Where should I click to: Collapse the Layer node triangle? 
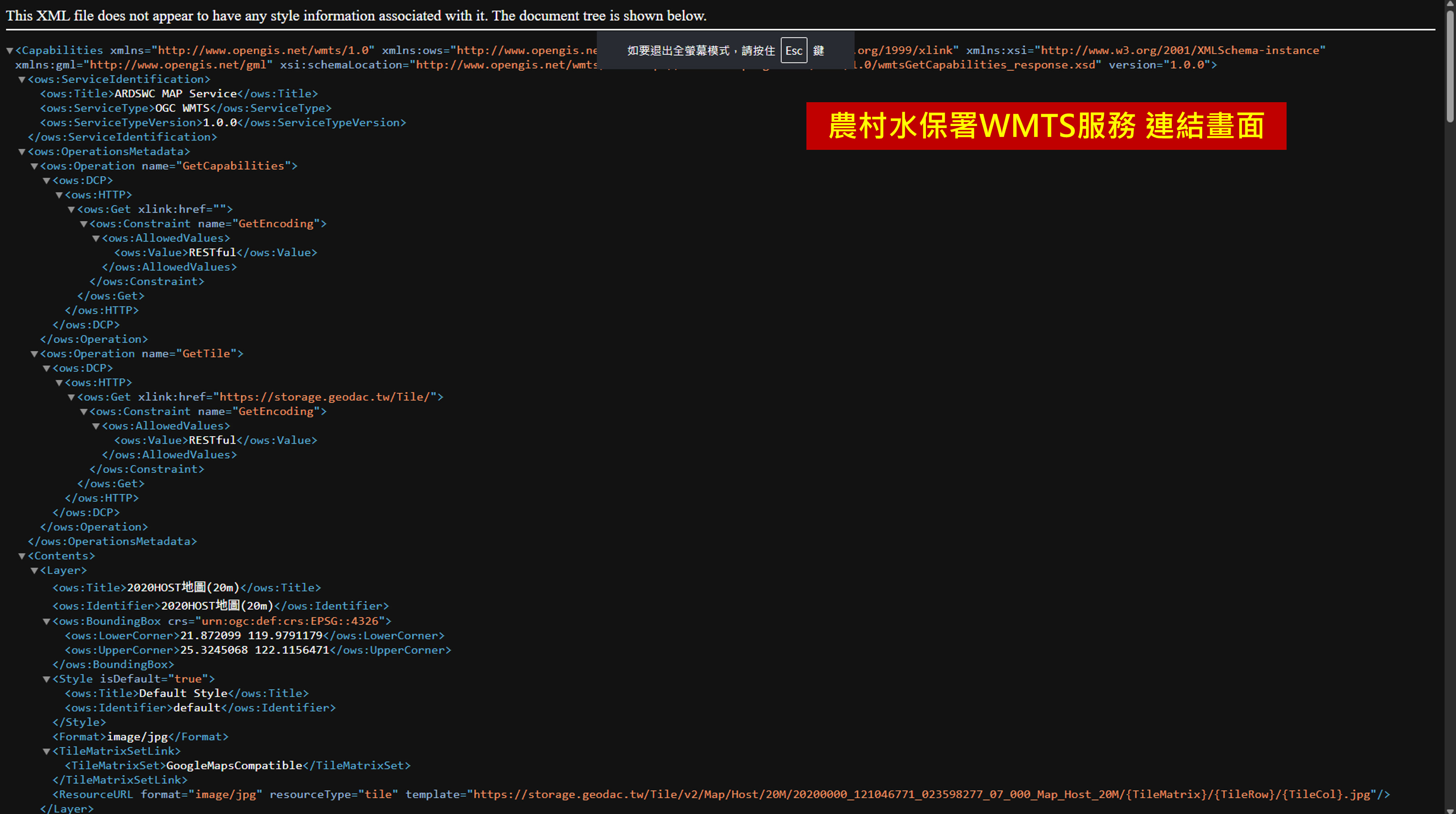pyautogui.click(x=34, y=571)
